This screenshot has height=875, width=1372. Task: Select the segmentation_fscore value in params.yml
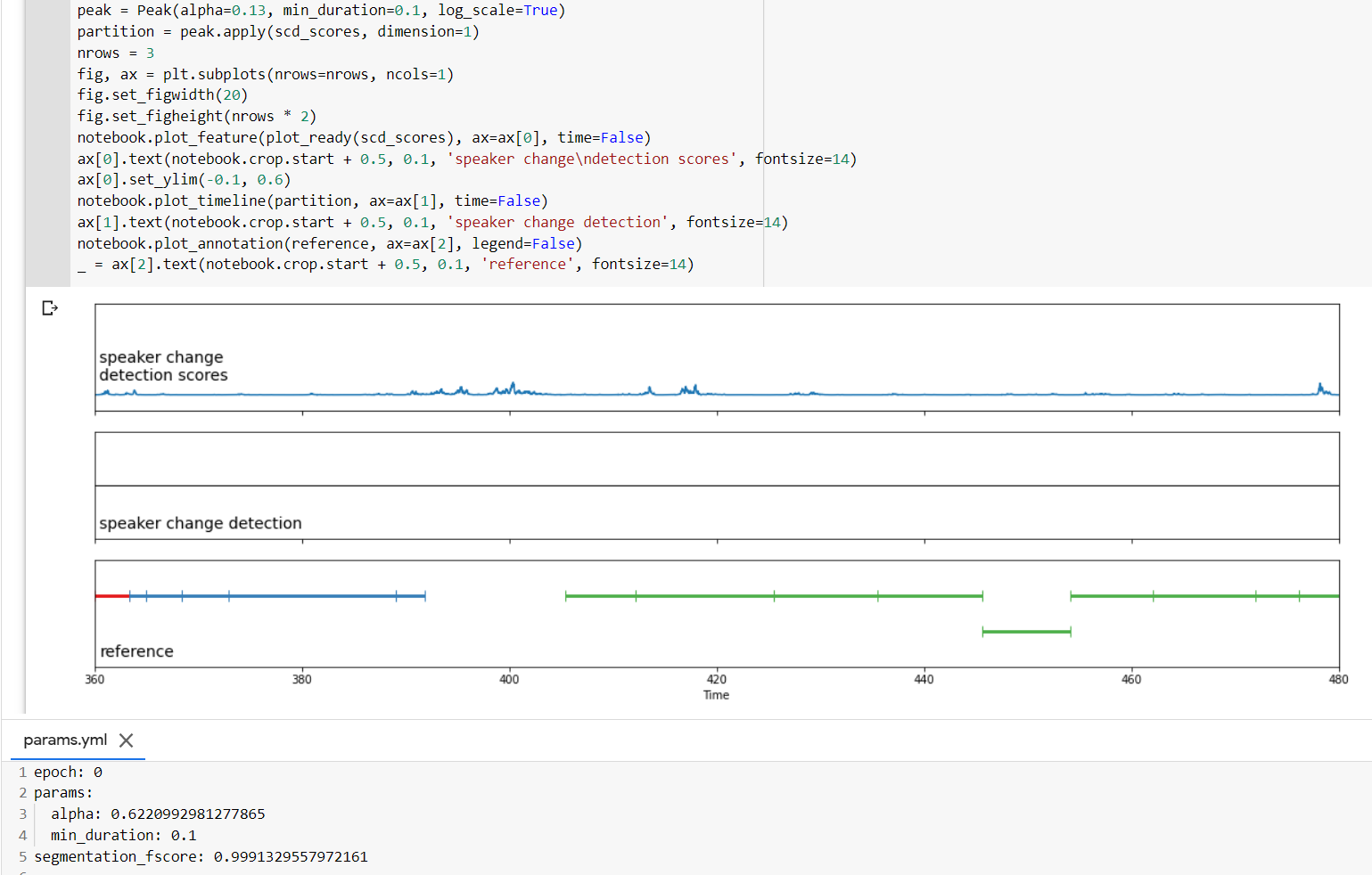coord(289,856)
